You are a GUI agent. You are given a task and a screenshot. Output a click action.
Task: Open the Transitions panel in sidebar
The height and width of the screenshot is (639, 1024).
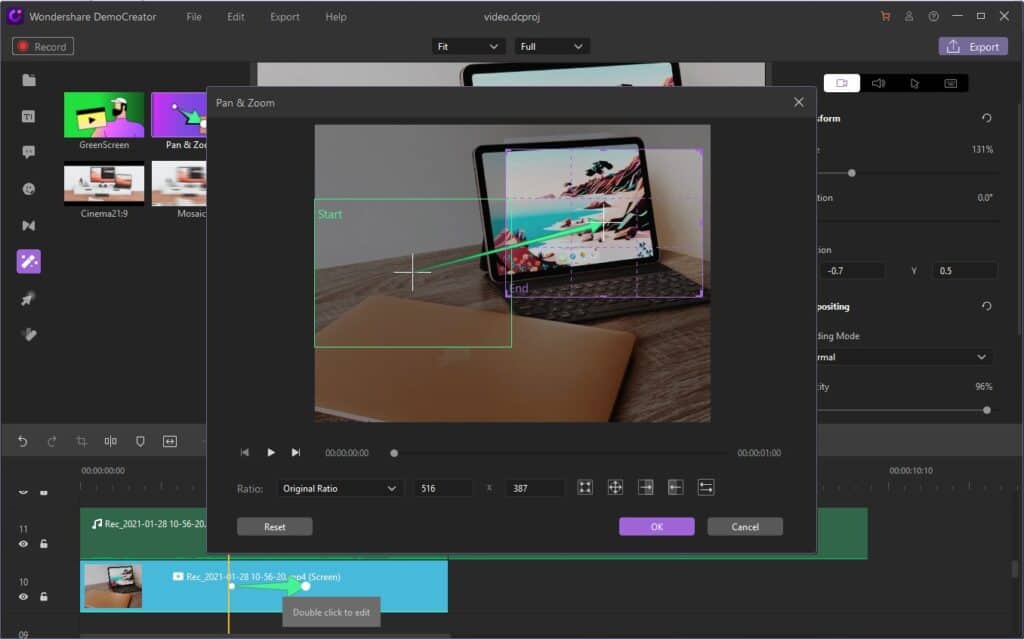(x=29, y=226)
